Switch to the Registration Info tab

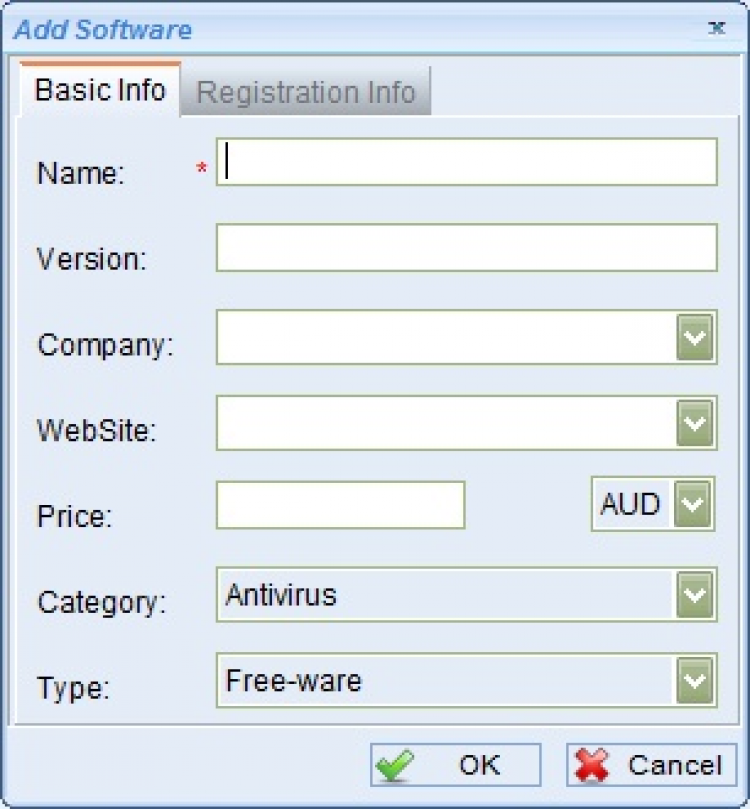[x=305, y=93]
